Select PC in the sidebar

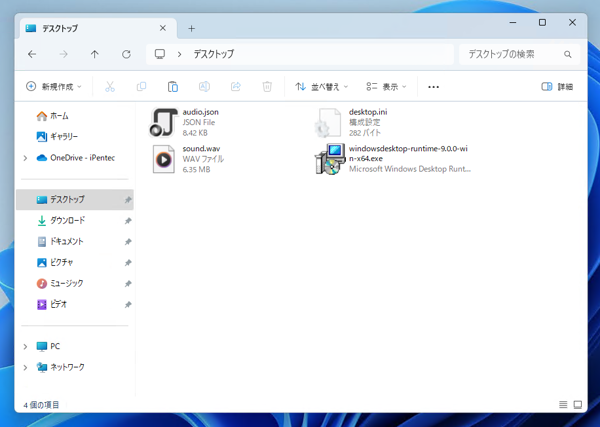(48, 346)
